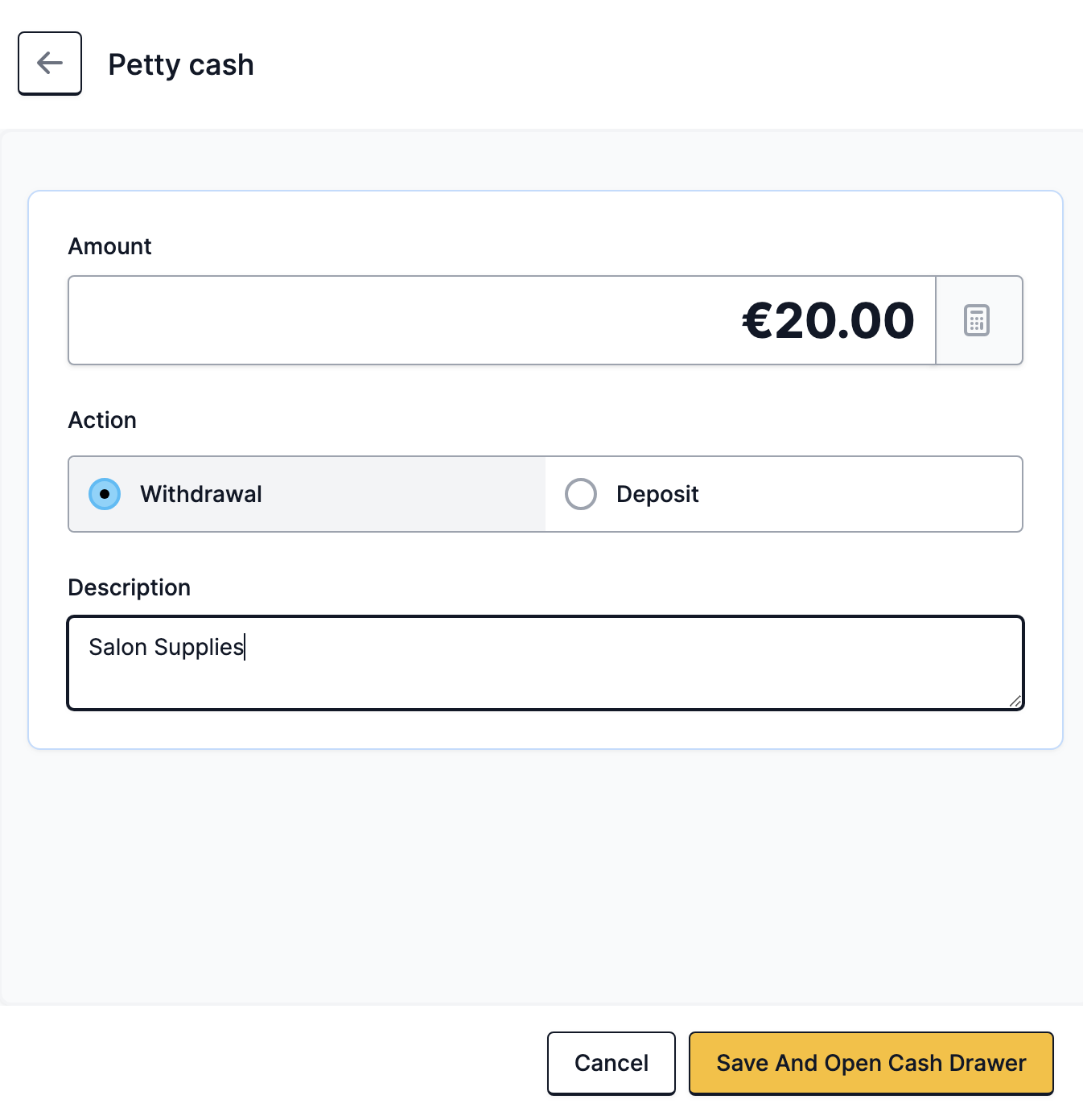Select the Deposit radio button
Screen dimensions: 1083x1120
click(x=581, y=494)
